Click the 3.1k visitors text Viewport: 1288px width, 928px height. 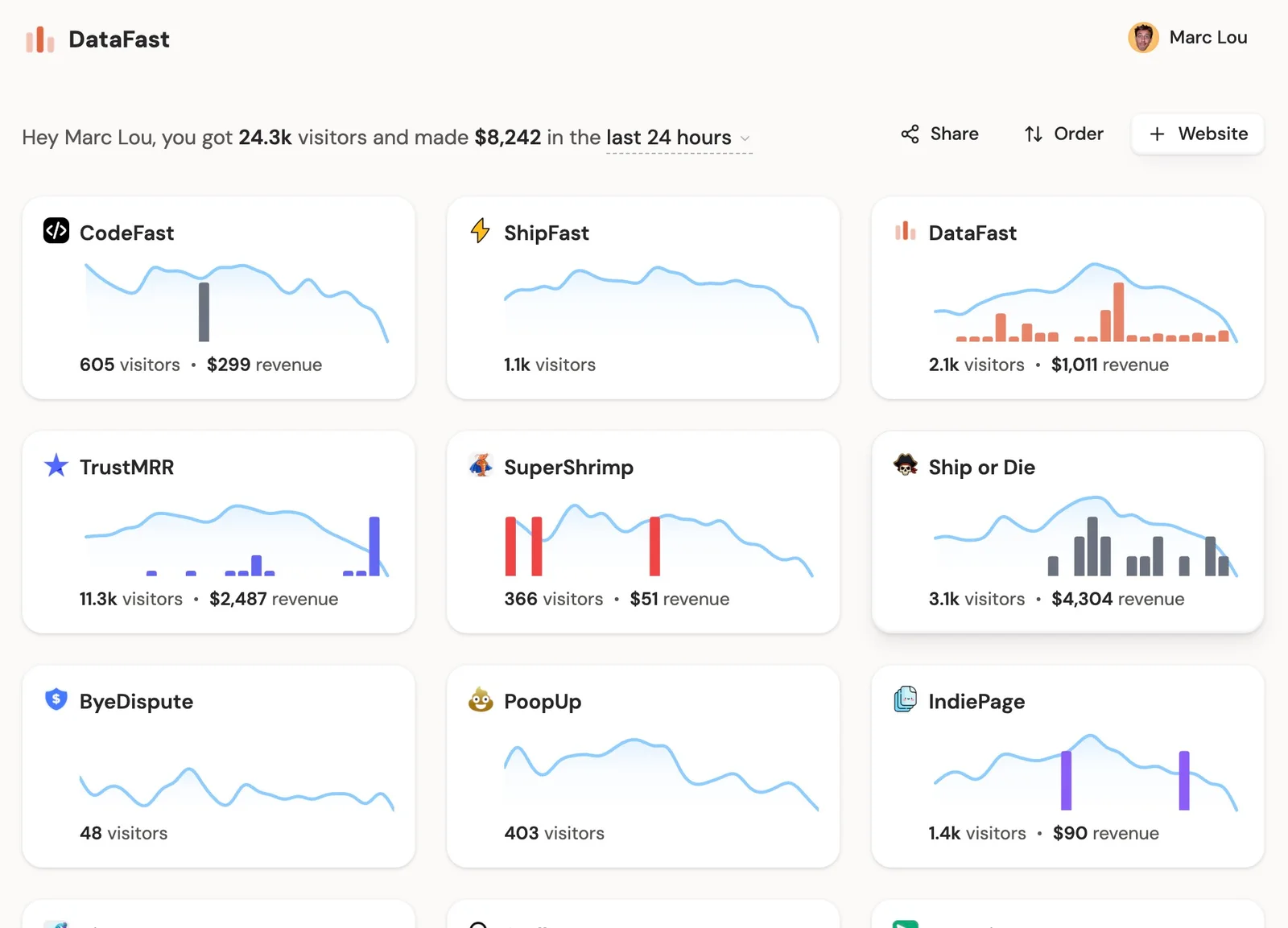click(976, 599)
